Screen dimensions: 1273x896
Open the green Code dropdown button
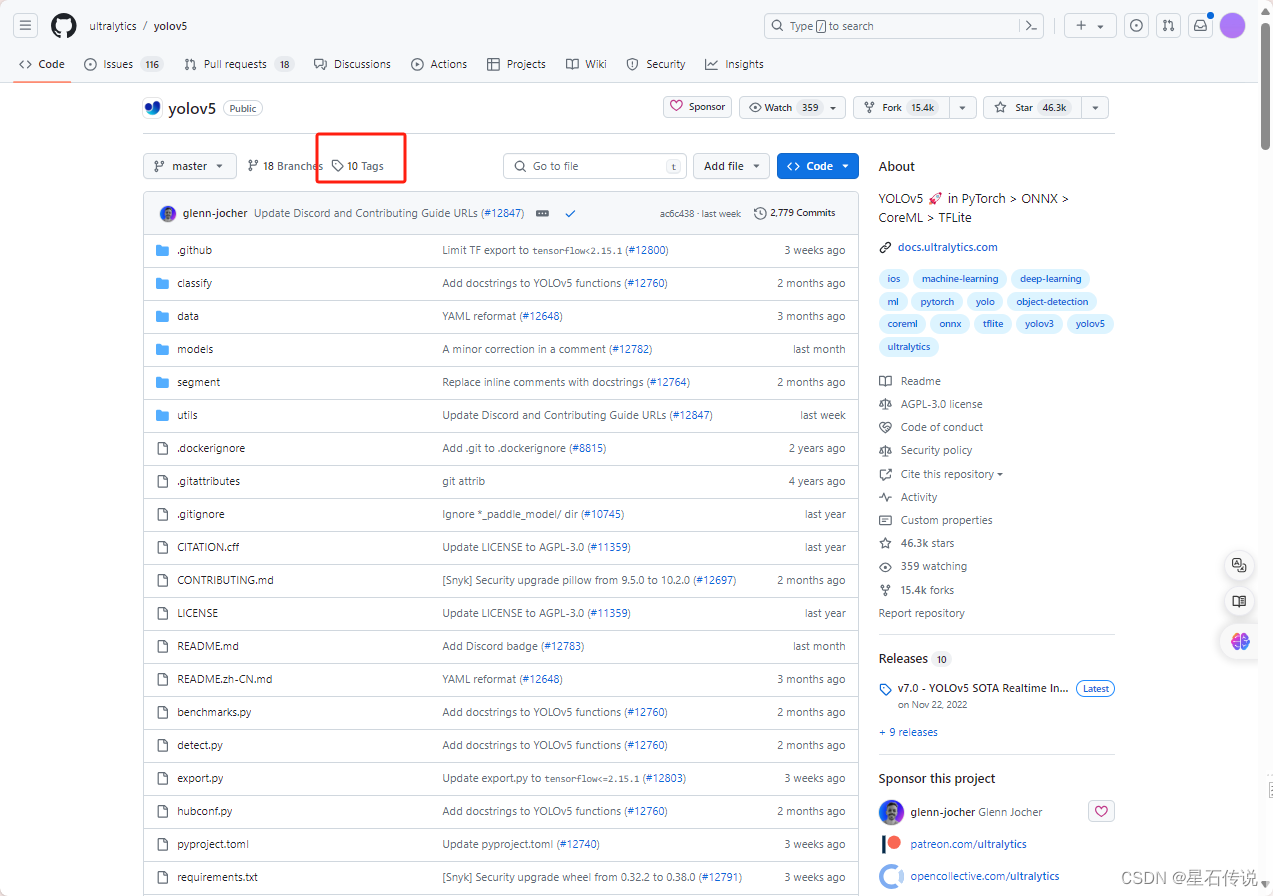[818, 166]
